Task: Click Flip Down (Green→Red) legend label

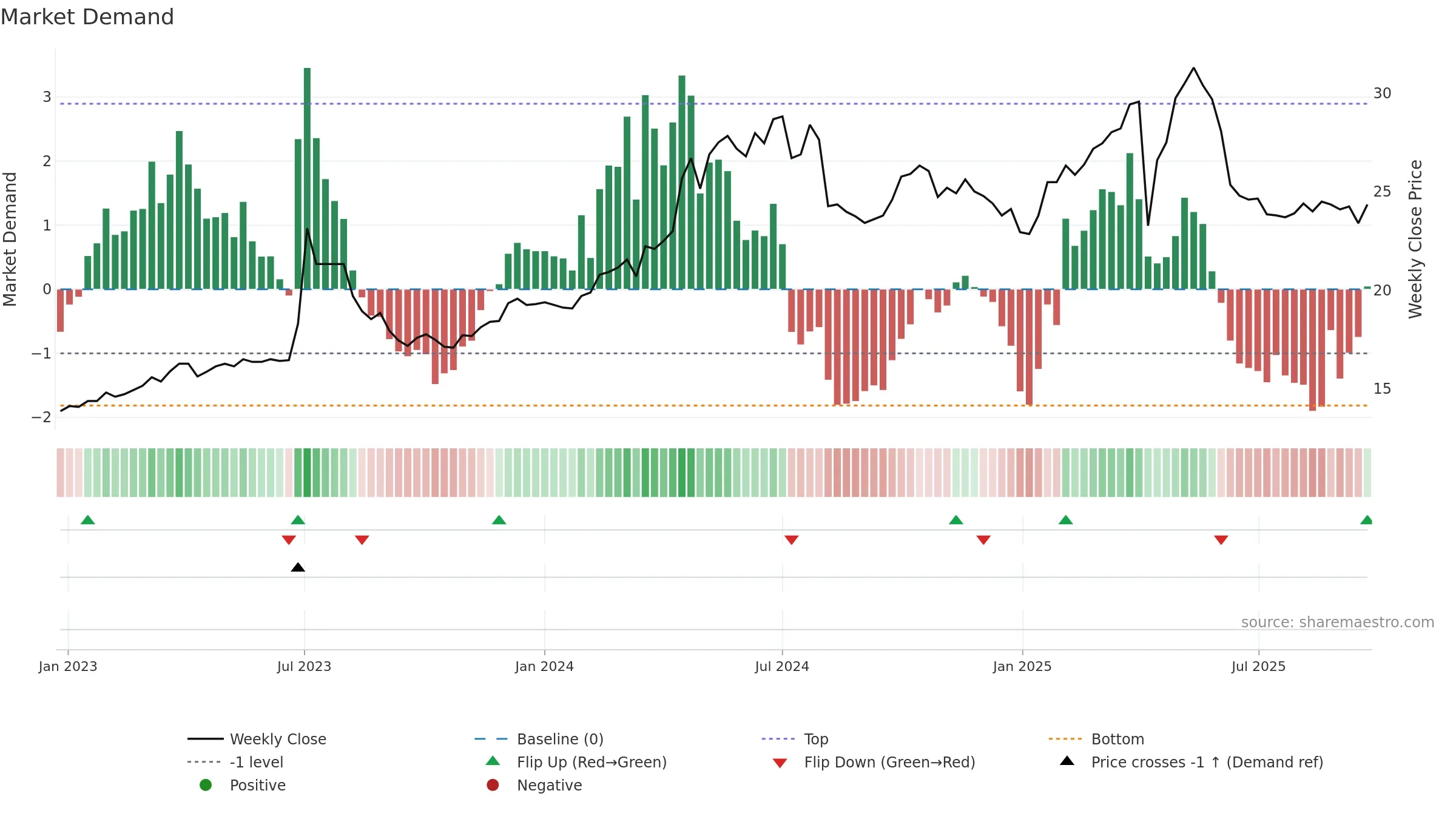Action: pyautogui.click(x=889, y=762)
